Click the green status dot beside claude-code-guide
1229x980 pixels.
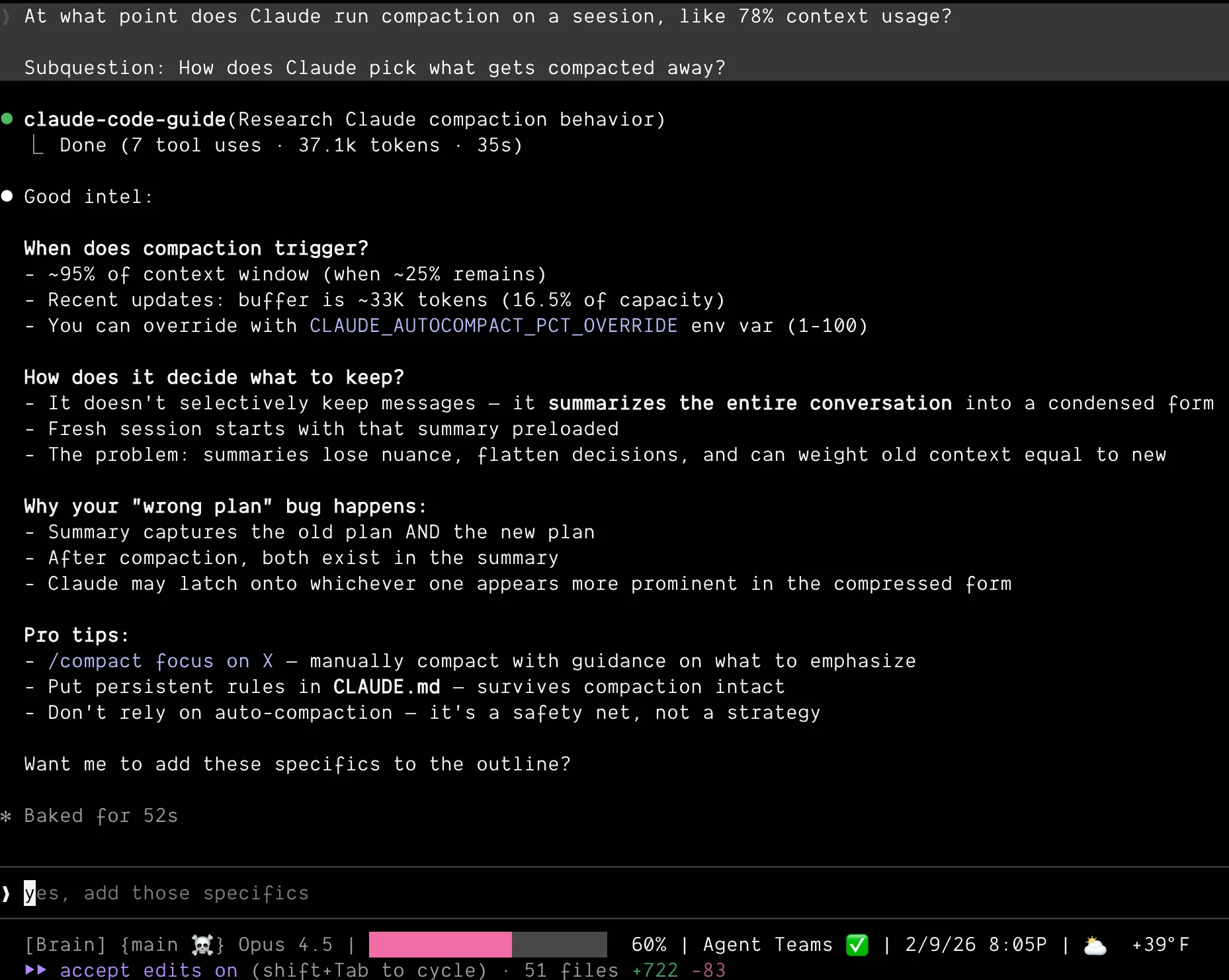point(7,119)
